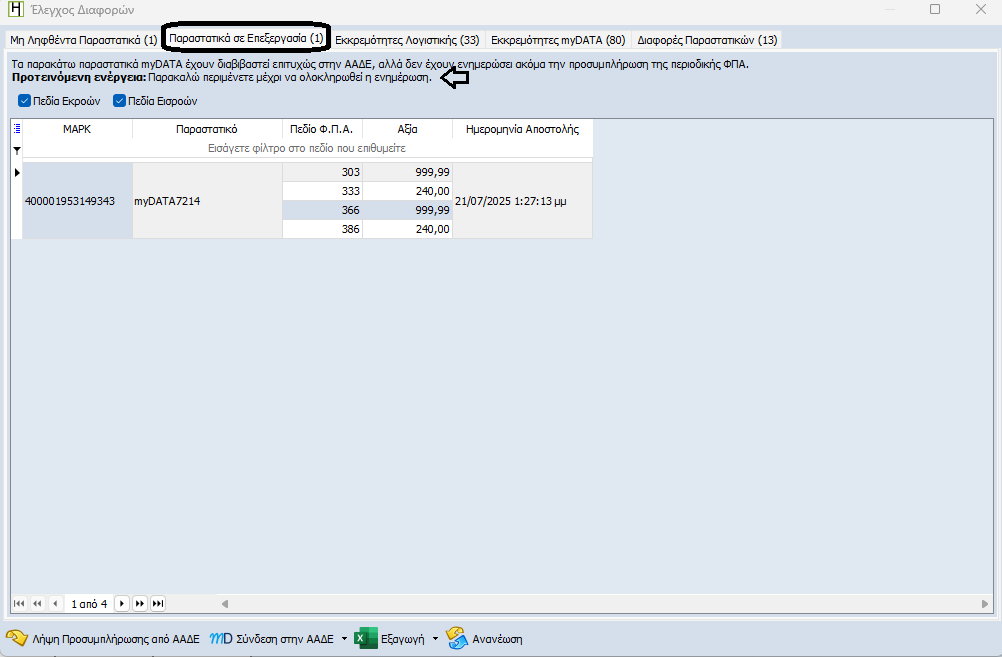Go to the next record in navigator

pos(121,603)
